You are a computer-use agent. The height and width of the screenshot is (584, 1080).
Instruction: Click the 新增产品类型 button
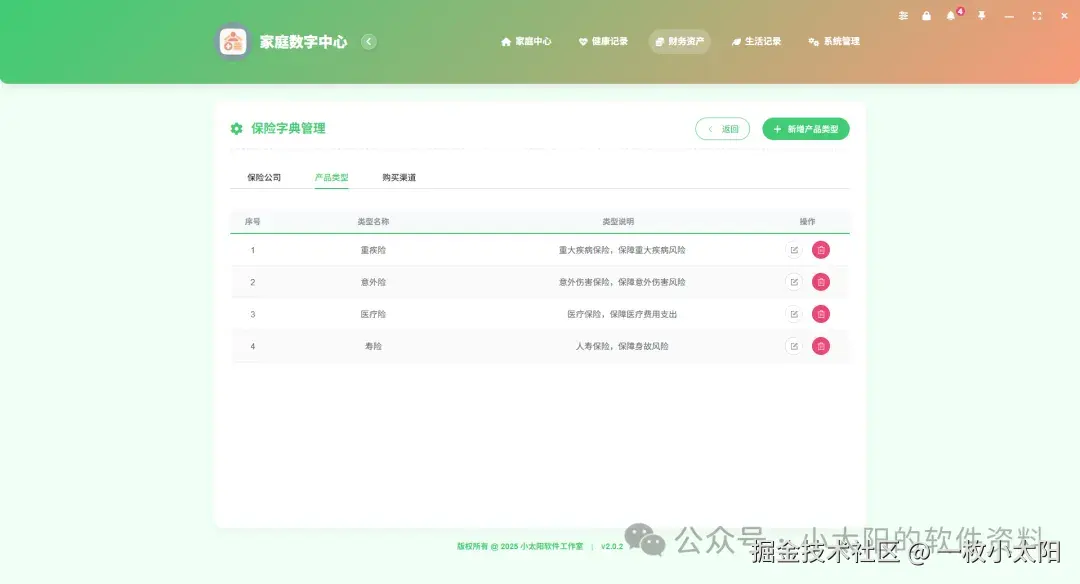pyautogui.click(x=806, y=128)
